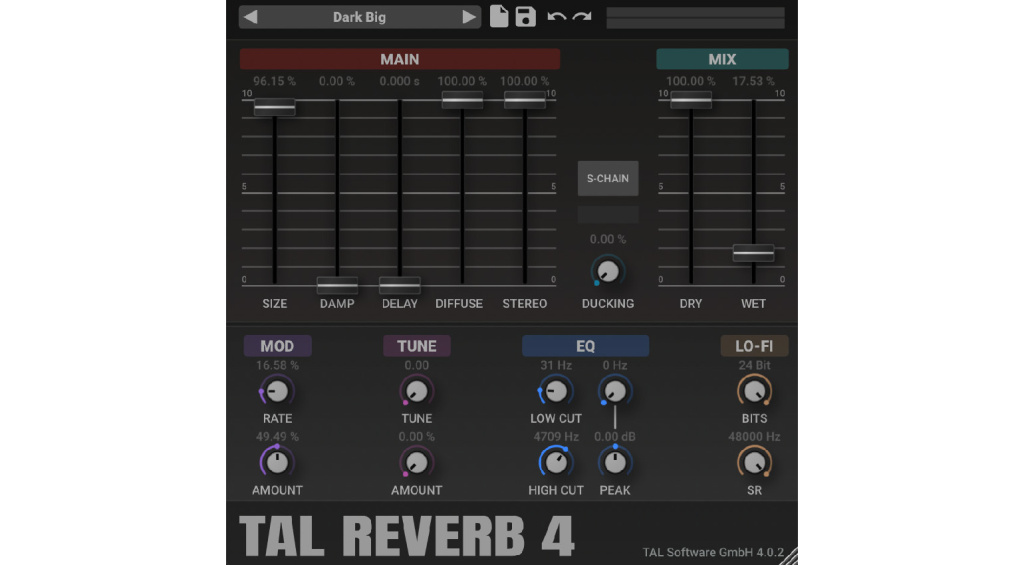Redo the last change

582,17
